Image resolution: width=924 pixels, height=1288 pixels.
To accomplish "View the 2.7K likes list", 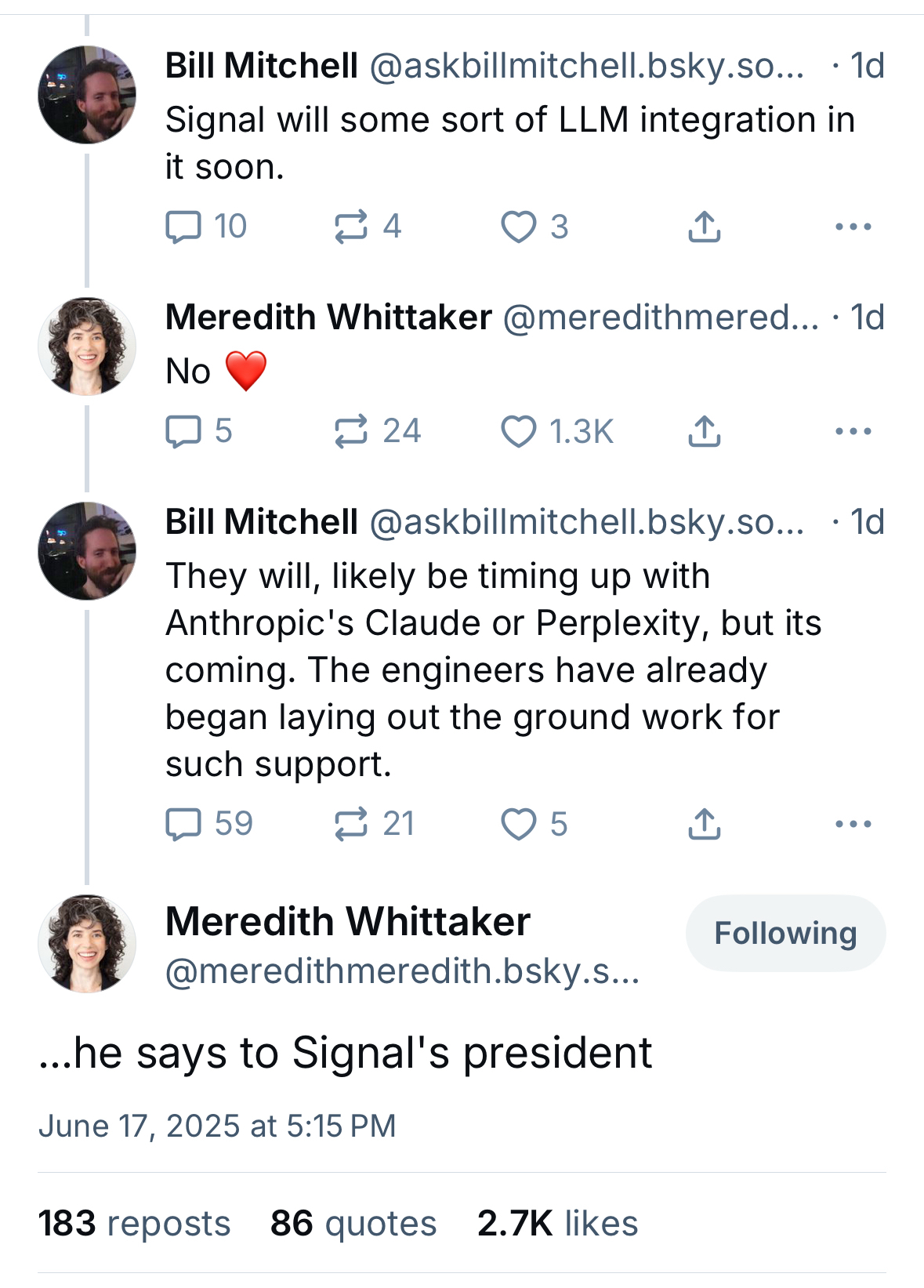I will click(557, 1223).
